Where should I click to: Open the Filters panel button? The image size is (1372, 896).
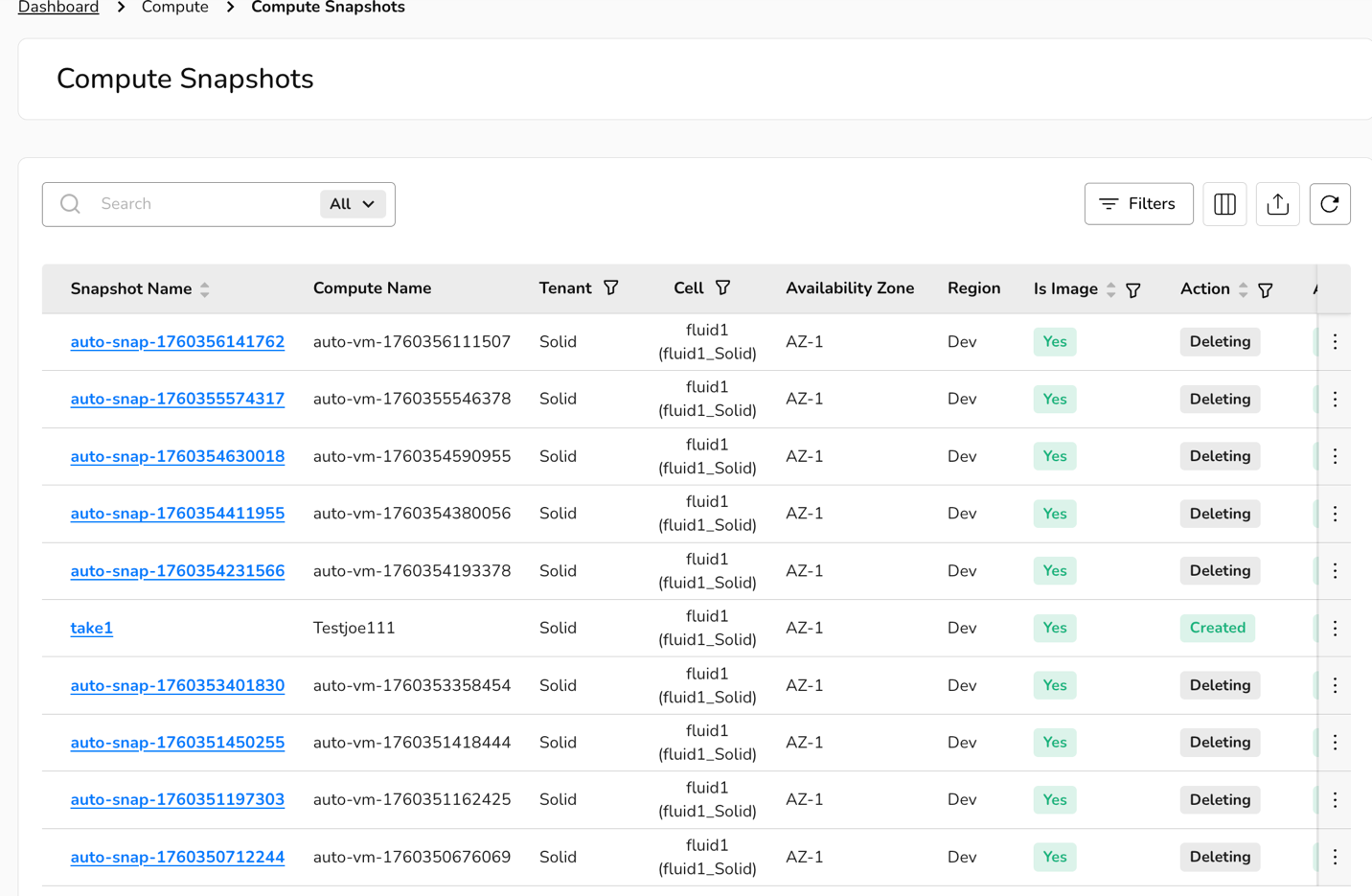[1138, 204]
